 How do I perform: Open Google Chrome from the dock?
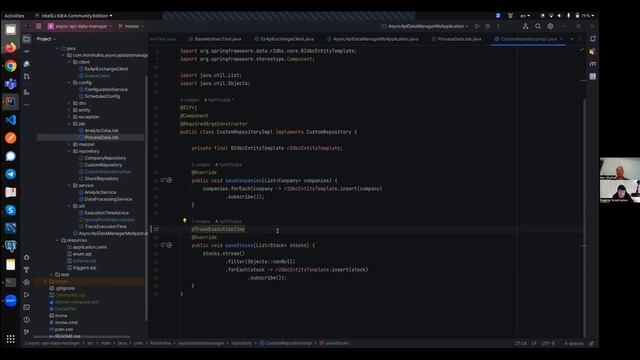coord(11,66)
